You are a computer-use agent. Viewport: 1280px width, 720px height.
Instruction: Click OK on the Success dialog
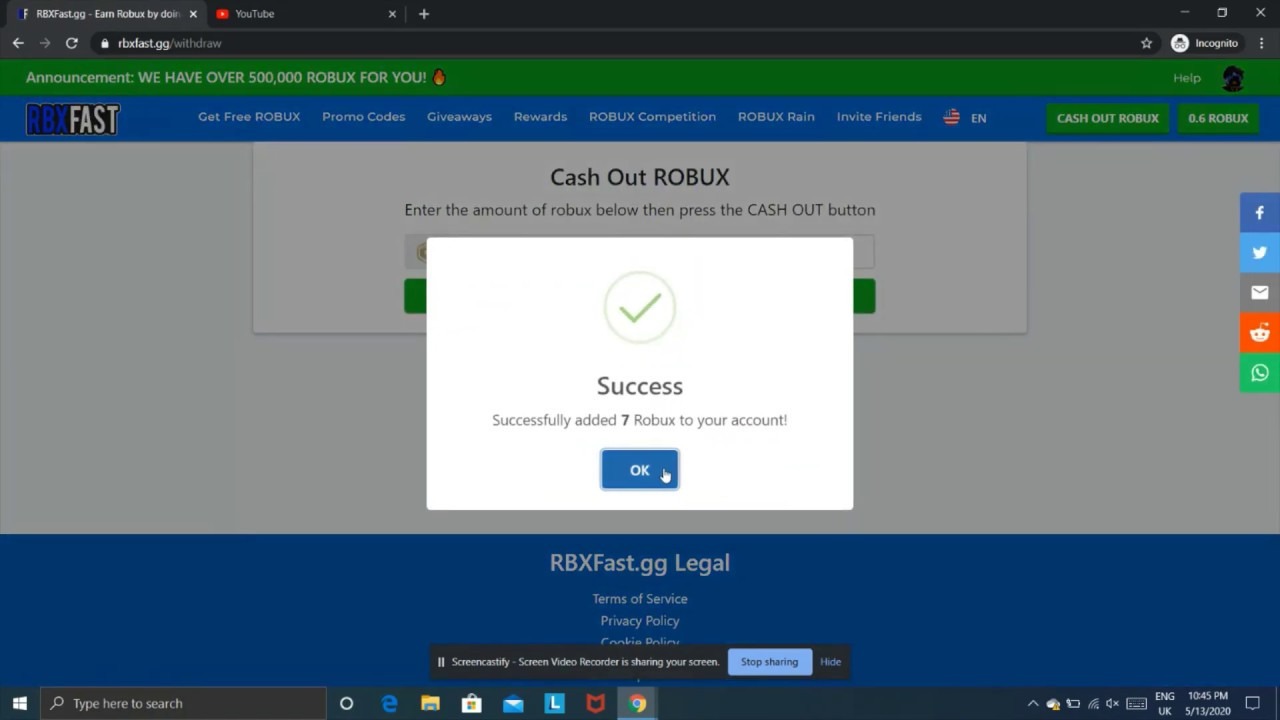click(639, 470)
